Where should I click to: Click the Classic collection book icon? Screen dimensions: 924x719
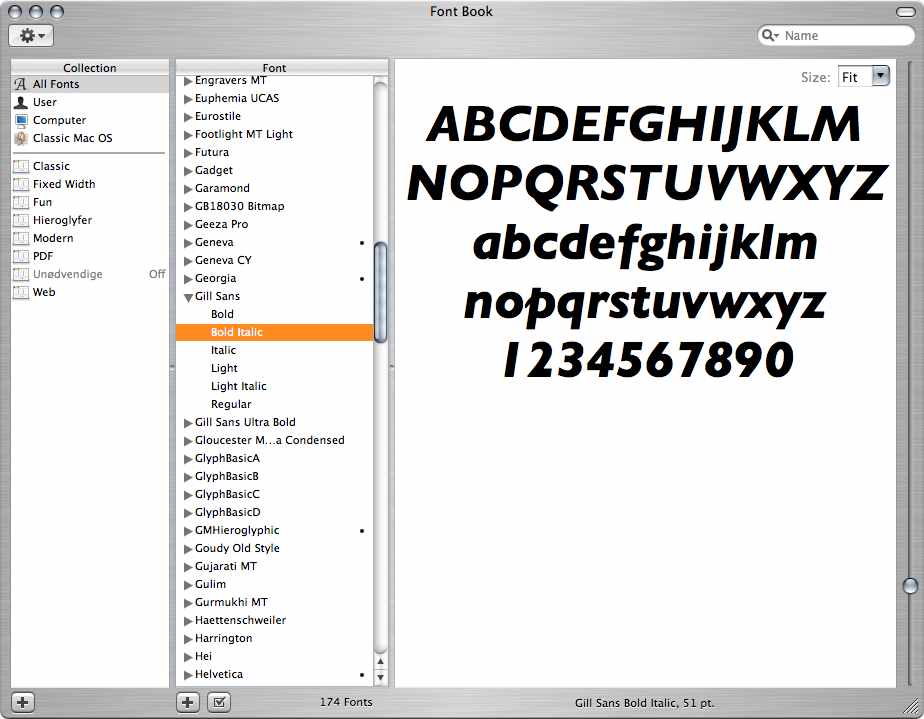(x=21, y=167)
